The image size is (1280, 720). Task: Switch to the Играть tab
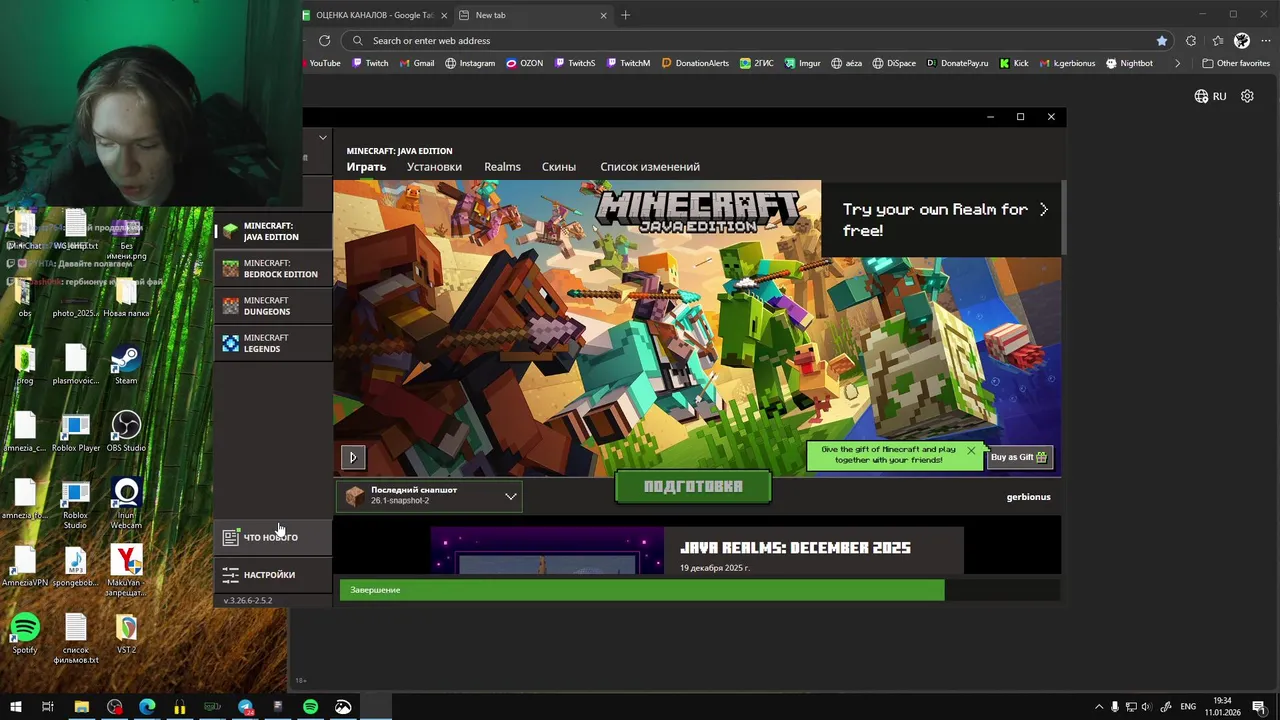[x=366, y=167]
